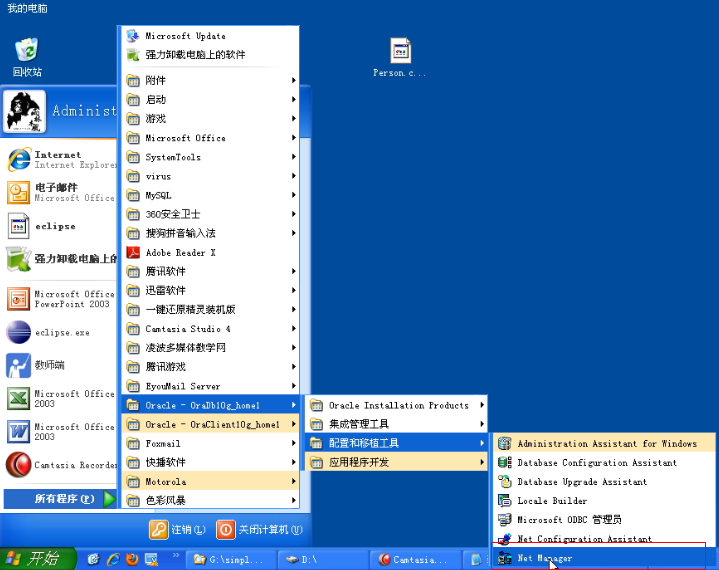Image resolution: width=719 pixels, height=570 pixels.
Task: Launch Database Upgrade Assistant
Action: coord(603,481)
